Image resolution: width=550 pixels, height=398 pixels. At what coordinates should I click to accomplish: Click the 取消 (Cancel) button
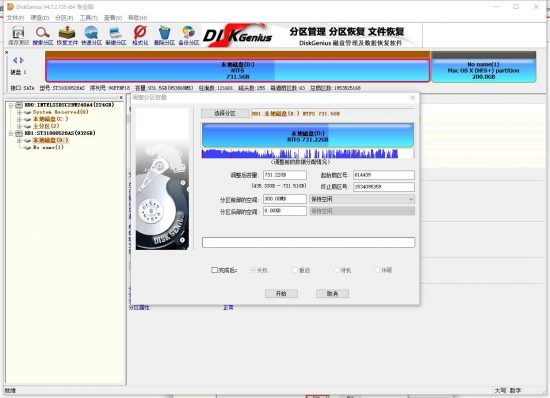click(x=332, y=294)
